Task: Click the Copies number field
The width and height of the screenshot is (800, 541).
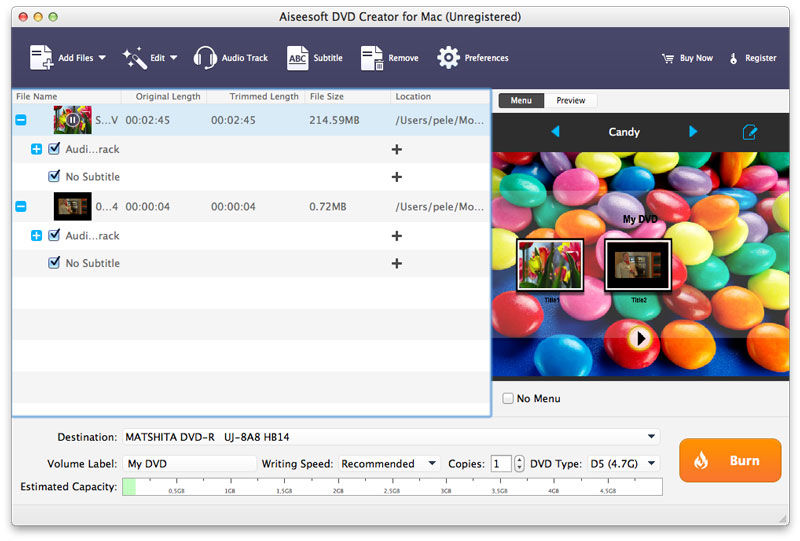Action: tap(501, 463)
